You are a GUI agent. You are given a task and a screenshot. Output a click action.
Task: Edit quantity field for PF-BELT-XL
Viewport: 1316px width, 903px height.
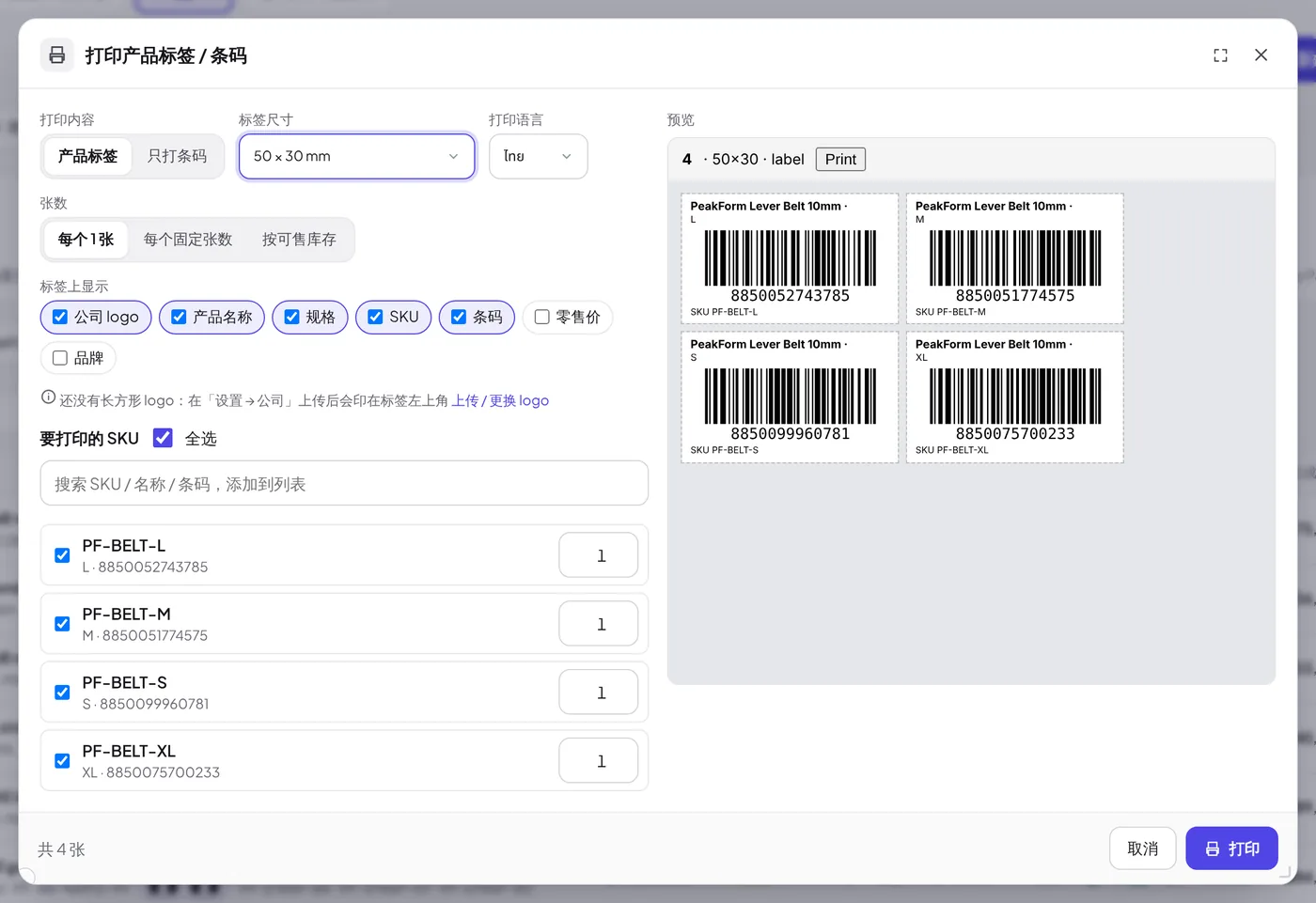pyautogui.click(x=599, y=761)
